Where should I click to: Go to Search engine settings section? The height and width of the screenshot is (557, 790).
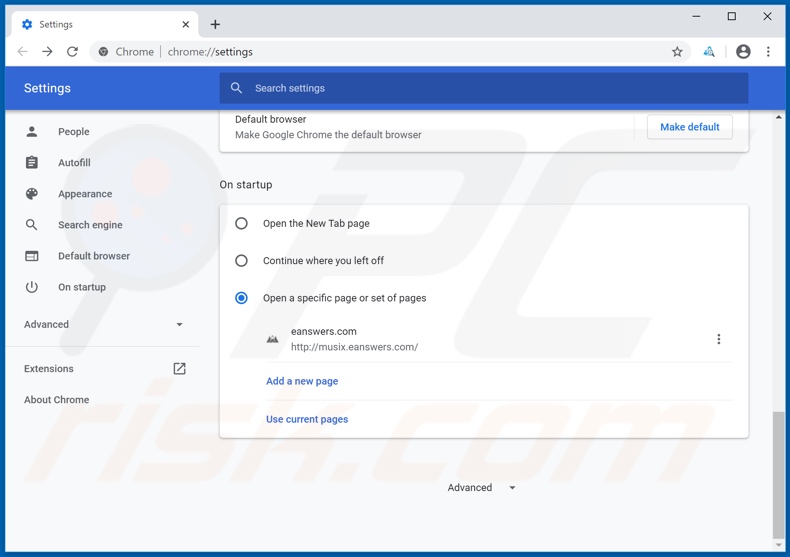point(90,225)
